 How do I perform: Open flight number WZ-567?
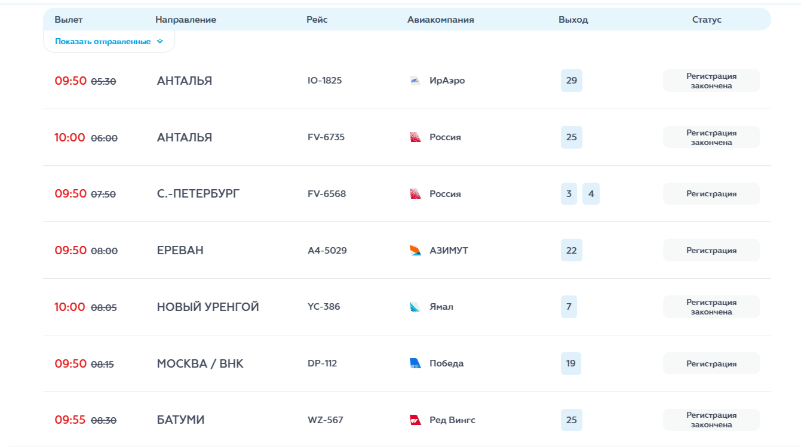325,420
